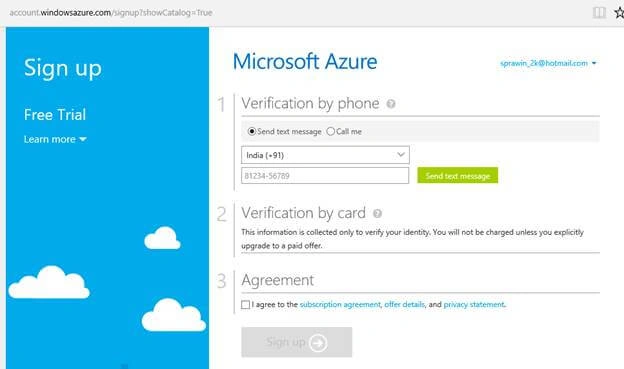Open the help icon beside Verification by card
This screenshot has height=369, width=624.
pos(377,214)
